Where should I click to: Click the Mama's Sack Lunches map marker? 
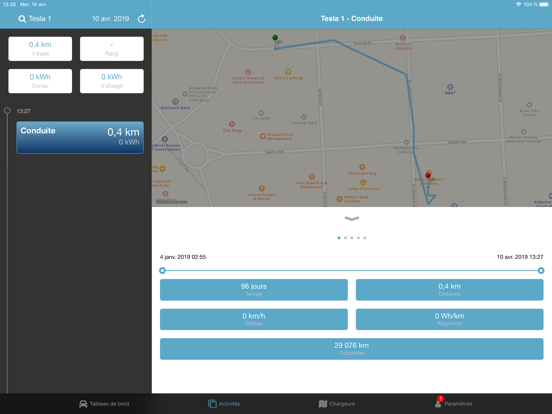[339, 199]
